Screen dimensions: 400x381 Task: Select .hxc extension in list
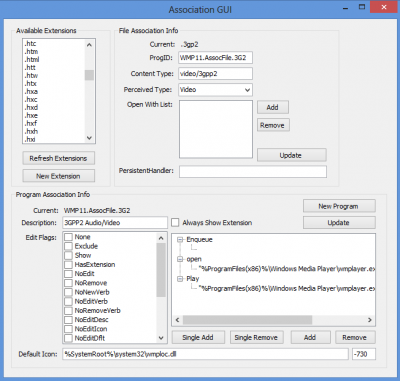tap(31, 100)
